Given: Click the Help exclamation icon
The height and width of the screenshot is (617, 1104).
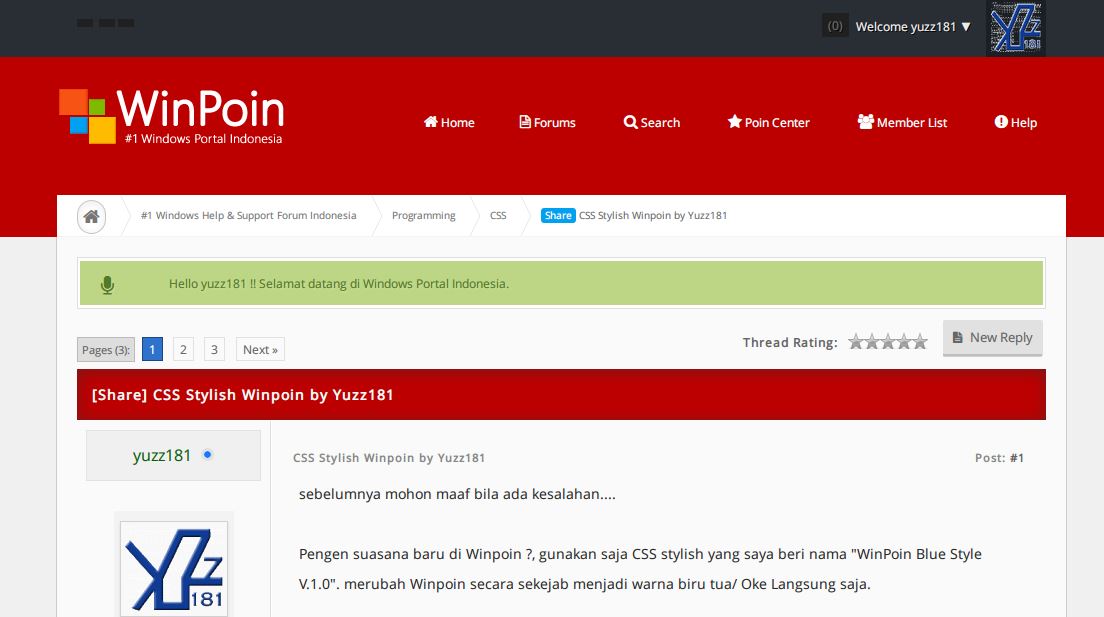Looking at the screenshot, I should coord(1001,122).
